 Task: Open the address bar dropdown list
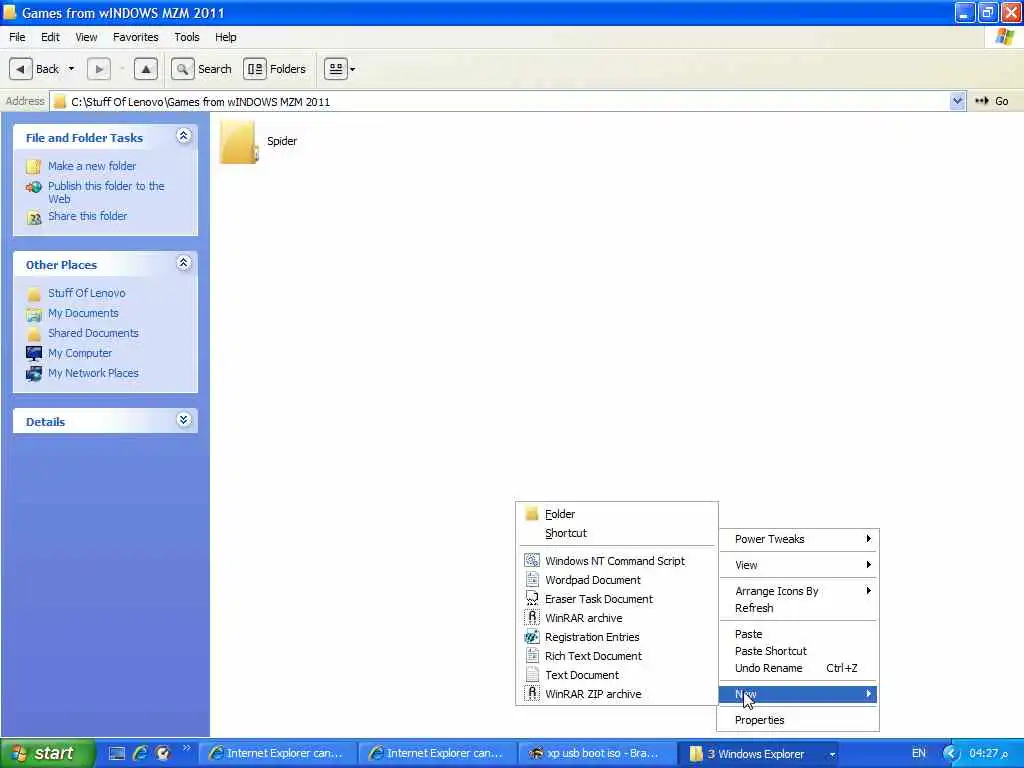pyautogui.click(x=957, y=101)
